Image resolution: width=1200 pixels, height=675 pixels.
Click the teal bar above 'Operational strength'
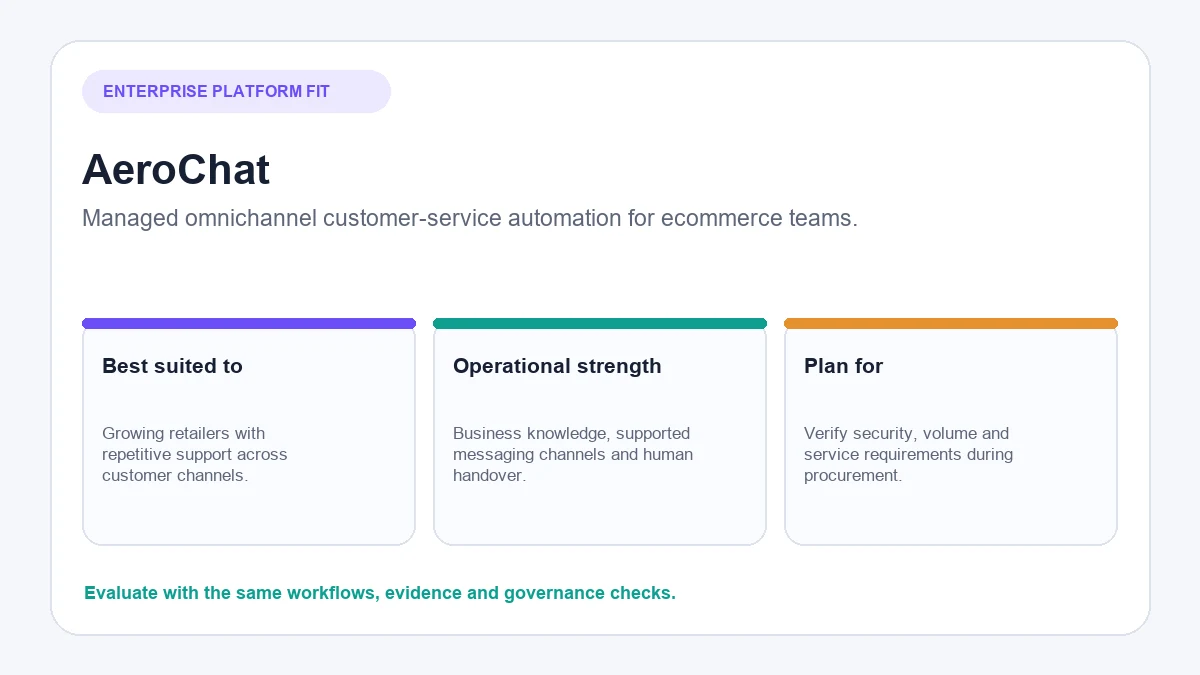click(x=600, y=323)
